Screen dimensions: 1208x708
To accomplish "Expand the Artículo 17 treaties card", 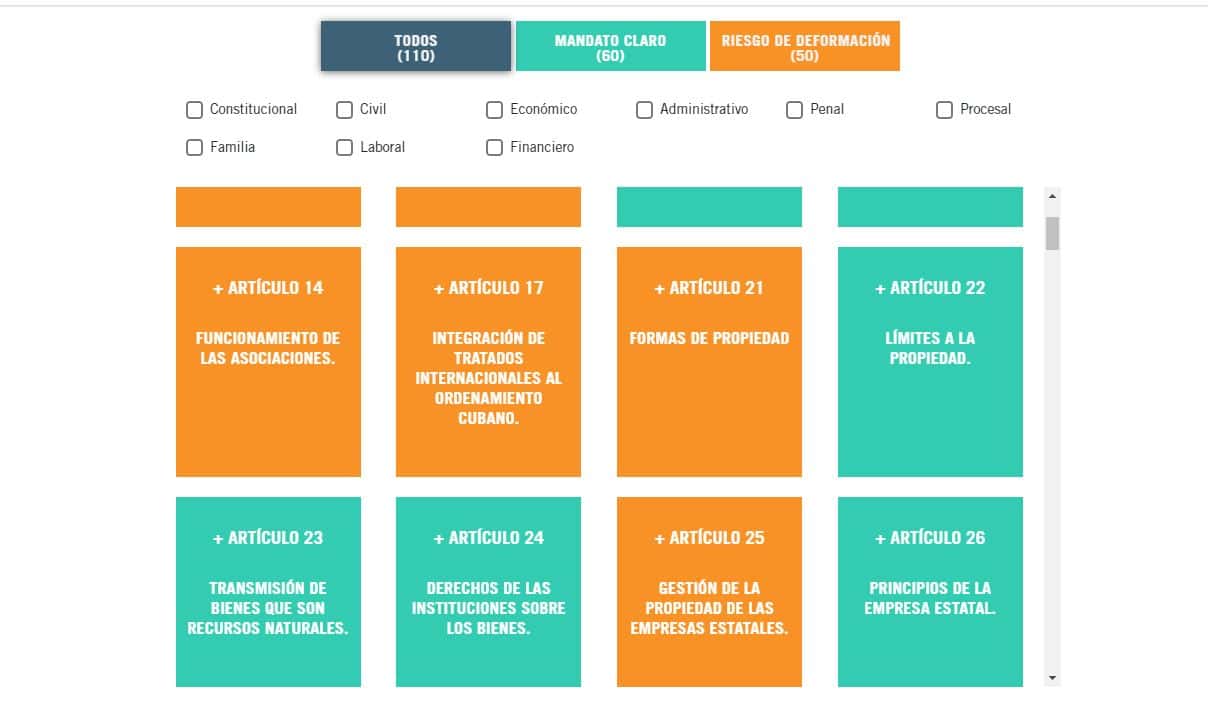I will pos(488,362).
